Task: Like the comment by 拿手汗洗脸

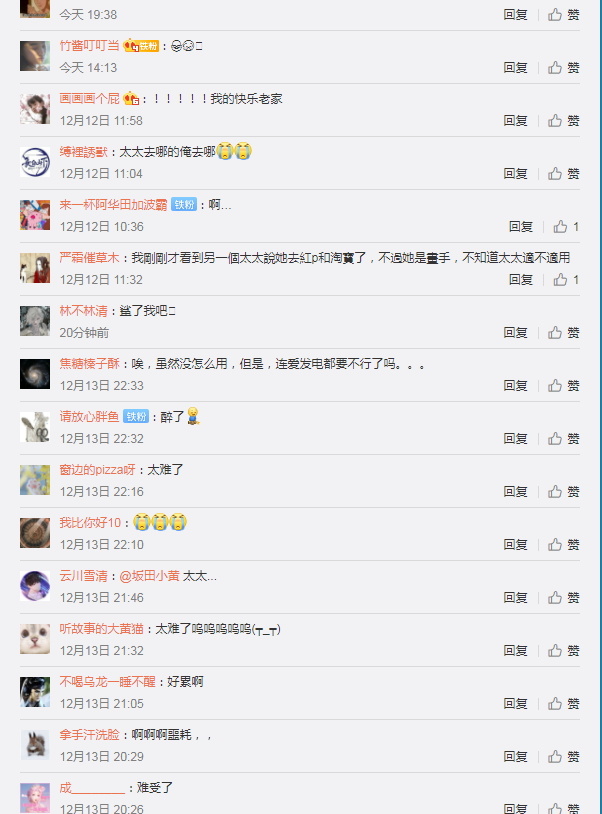Action: click(564, 756)
